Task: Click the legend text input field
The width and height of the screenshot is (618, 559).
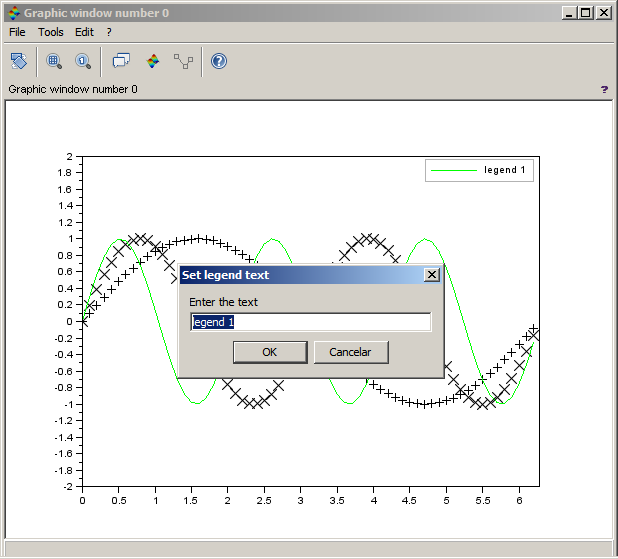Action: pyautogui.click(x=311, y=322)
